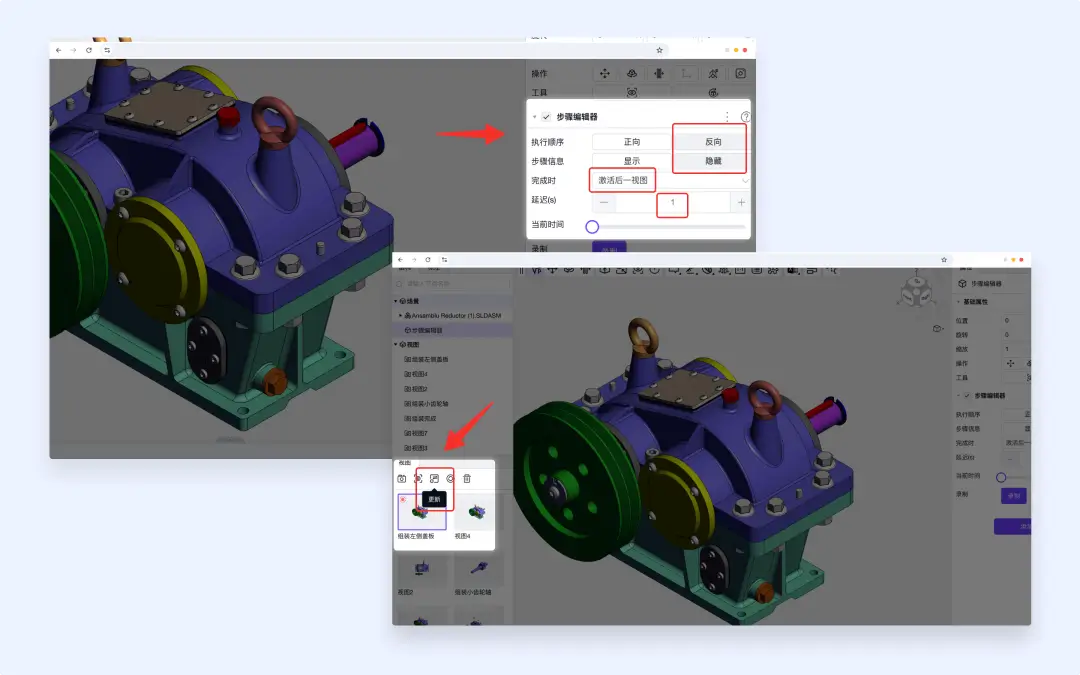Select 组装小齿轮轴 in the view tree
This screenshot has height=675, width=1080.
pos(422,403)
